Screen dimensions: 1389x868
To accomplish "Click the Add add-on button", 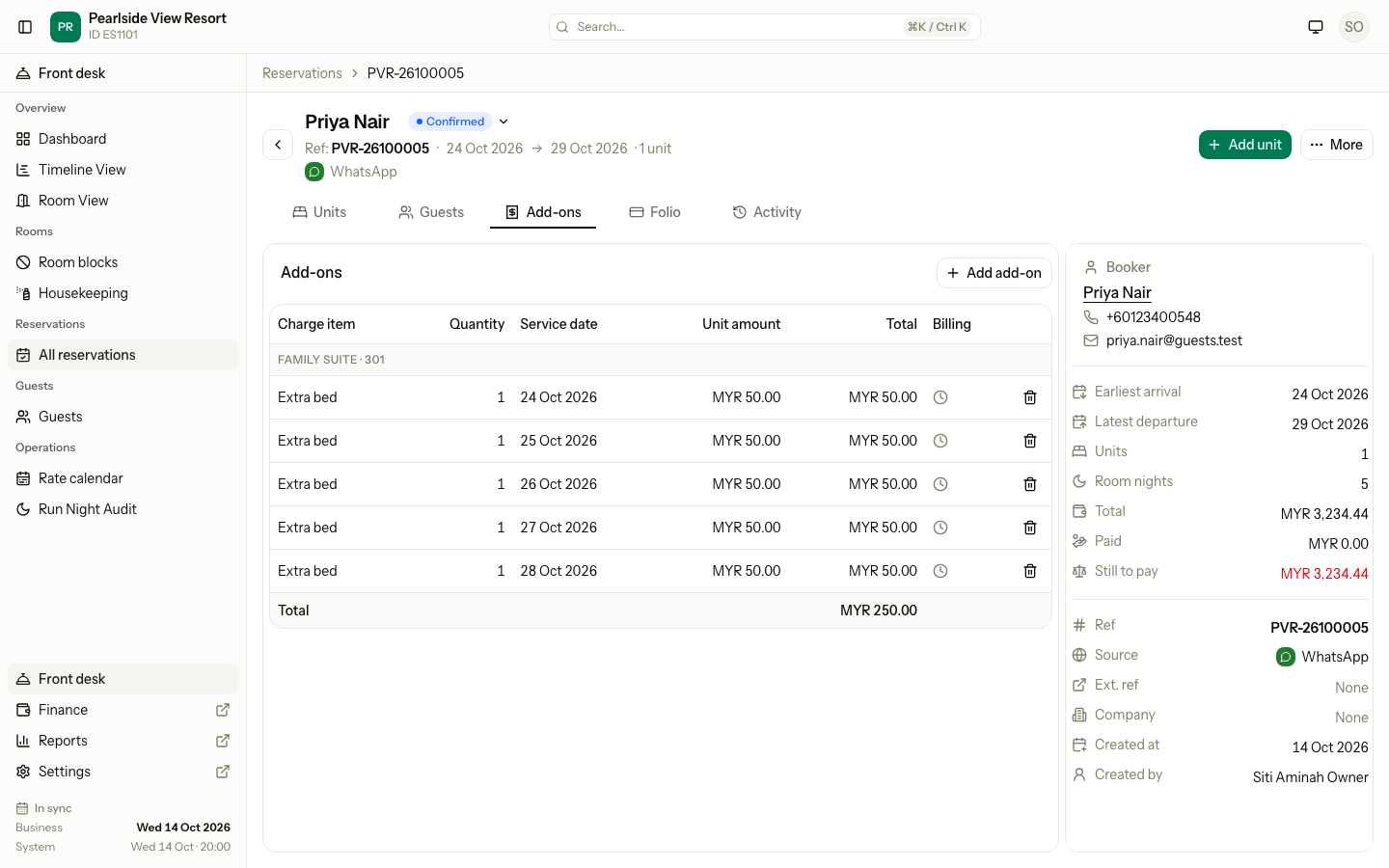I will [x=994, y=273].
